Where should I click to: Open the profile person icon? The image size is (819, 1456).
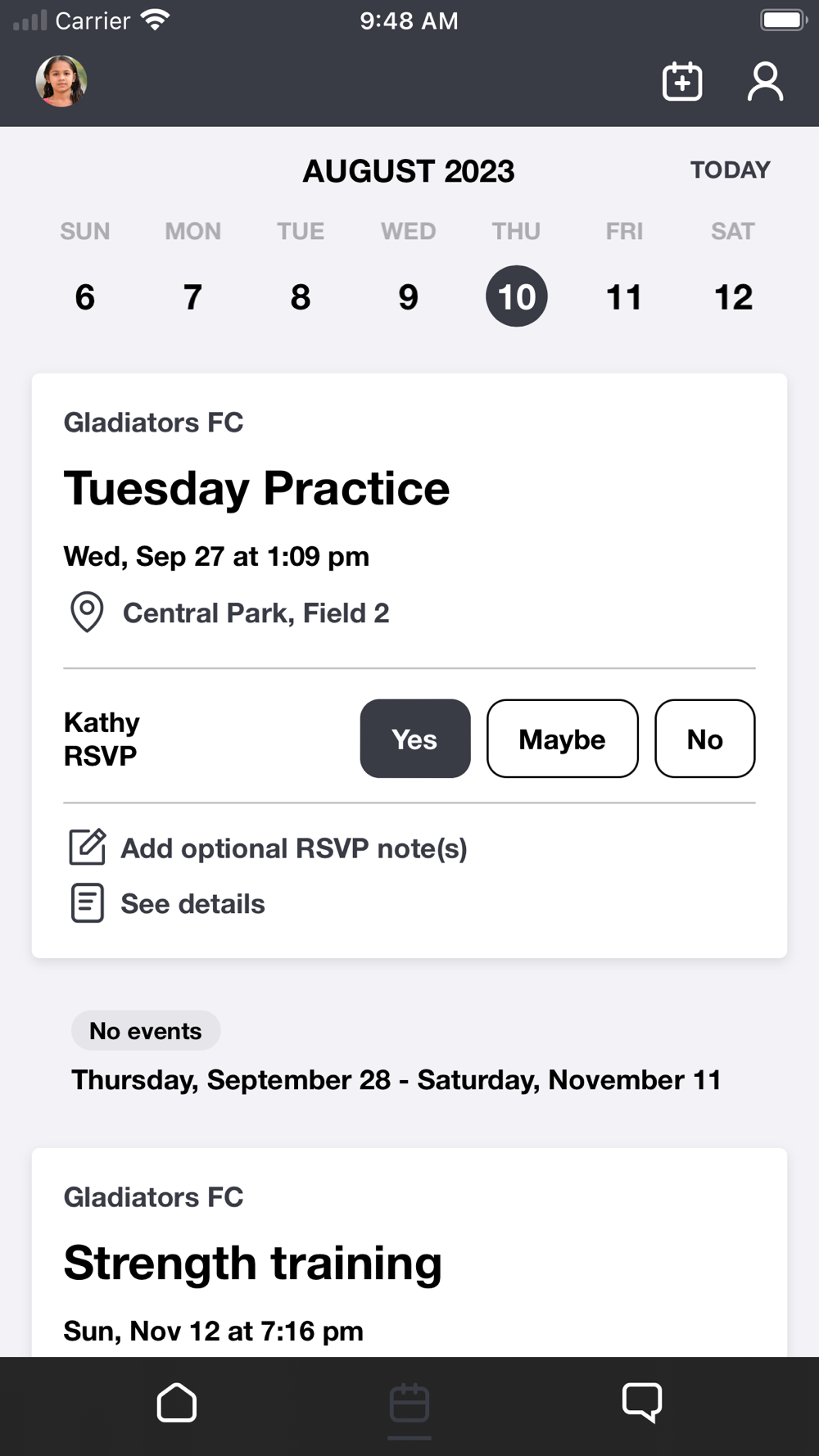pyautogui.click(x=765, y=82)
